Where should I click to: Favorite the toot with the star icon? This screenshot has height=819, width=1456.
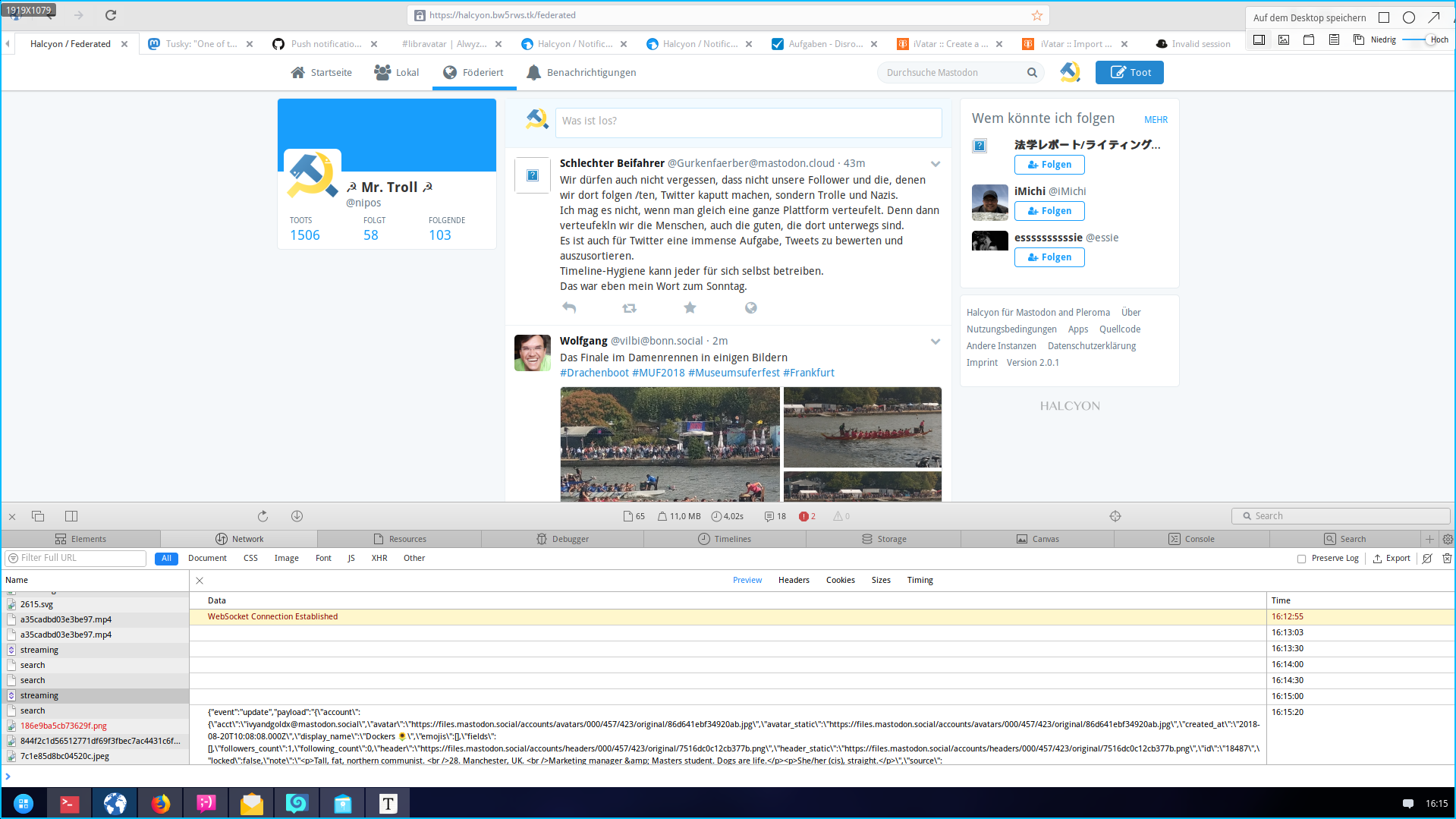click(x=690, y=307)
